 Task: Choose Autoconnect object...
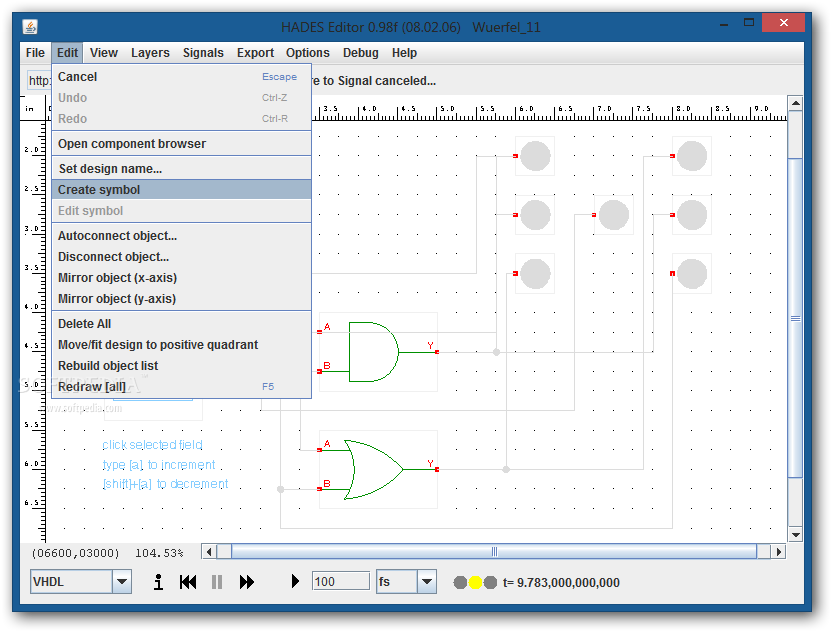point(181,236)
